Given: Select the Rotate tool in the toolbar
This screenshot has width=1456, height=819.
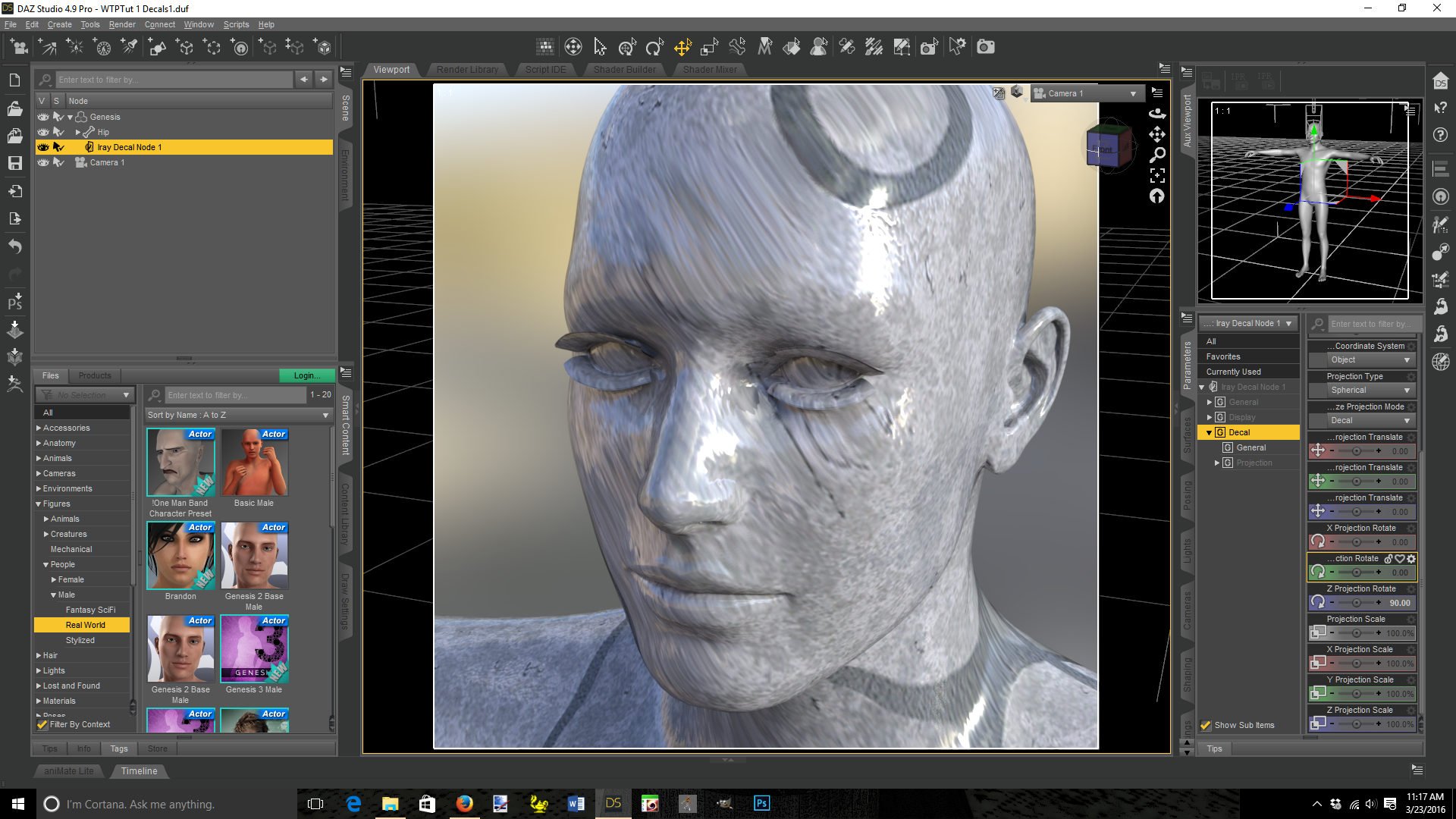Looking at the screenshot, I should 654,47.
